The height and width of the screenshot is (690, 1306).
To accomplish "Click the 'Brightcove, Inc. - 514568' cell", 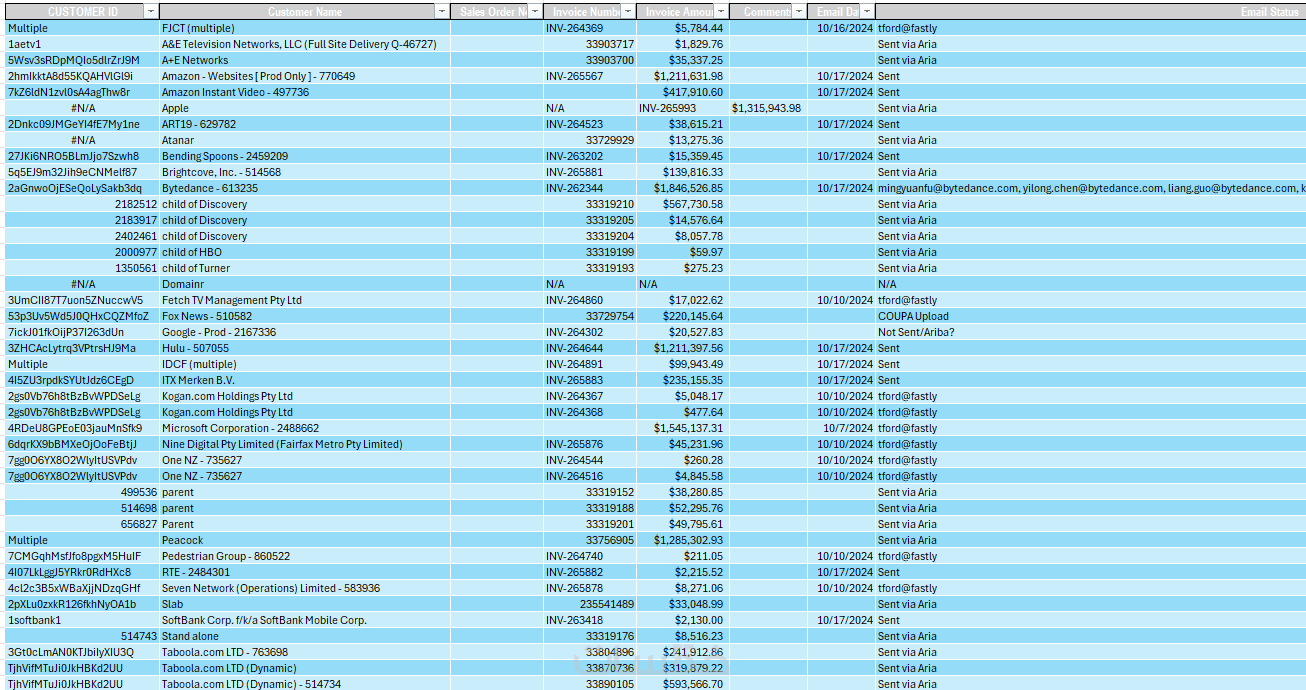I will [305, 172].
